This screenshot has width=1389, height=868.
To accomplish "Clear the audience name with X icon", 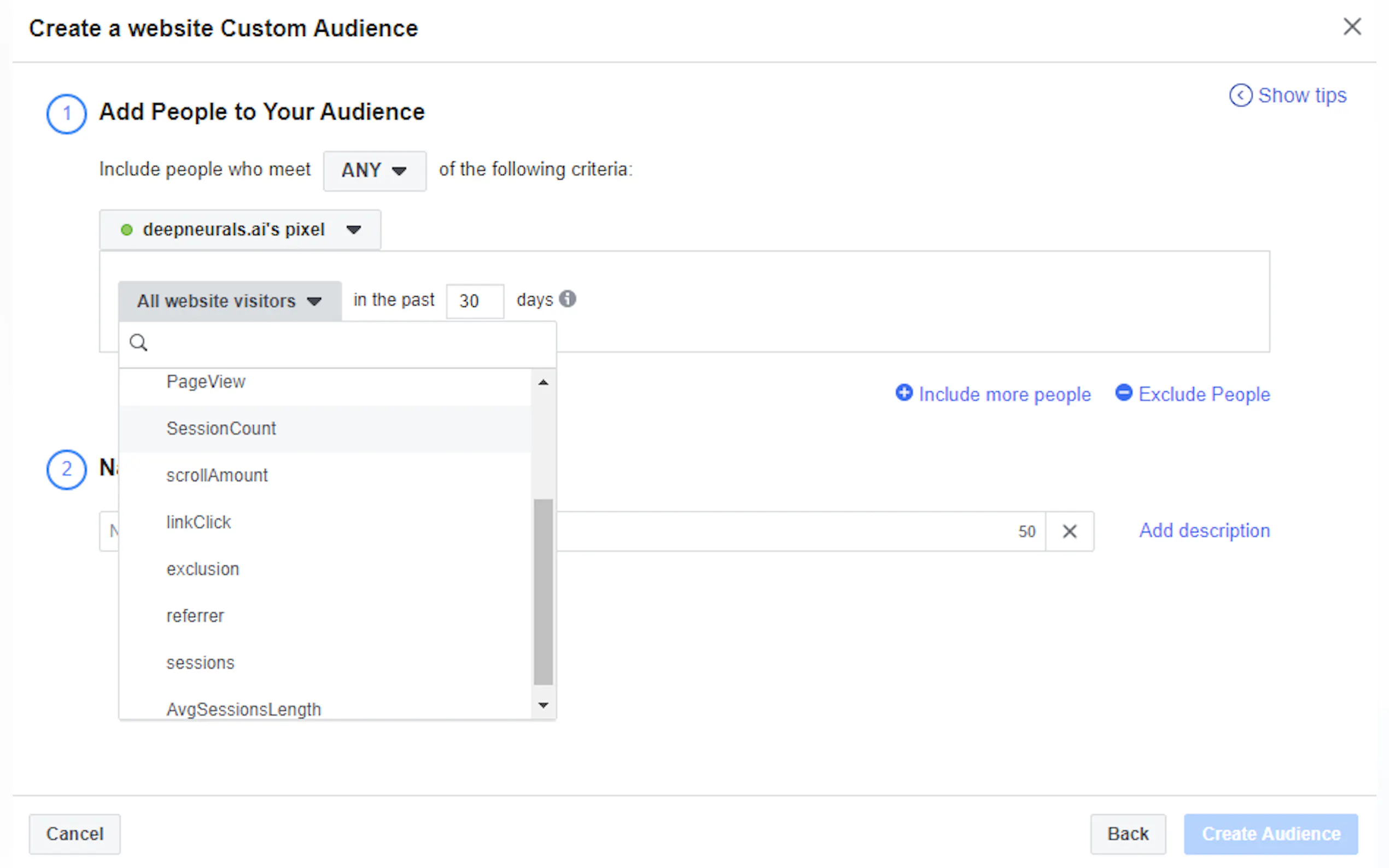I will [x=1069, y=531].
